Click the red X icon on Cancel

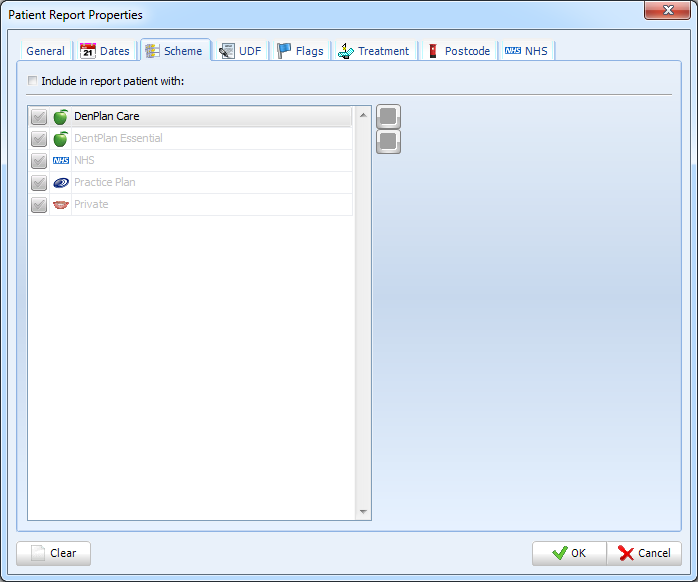[x=625, y=553]
